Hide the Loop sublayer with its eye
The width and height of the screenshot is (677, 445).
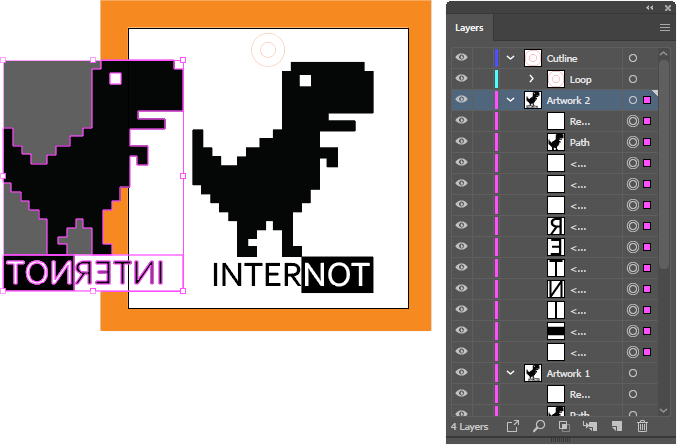[461, 79]
